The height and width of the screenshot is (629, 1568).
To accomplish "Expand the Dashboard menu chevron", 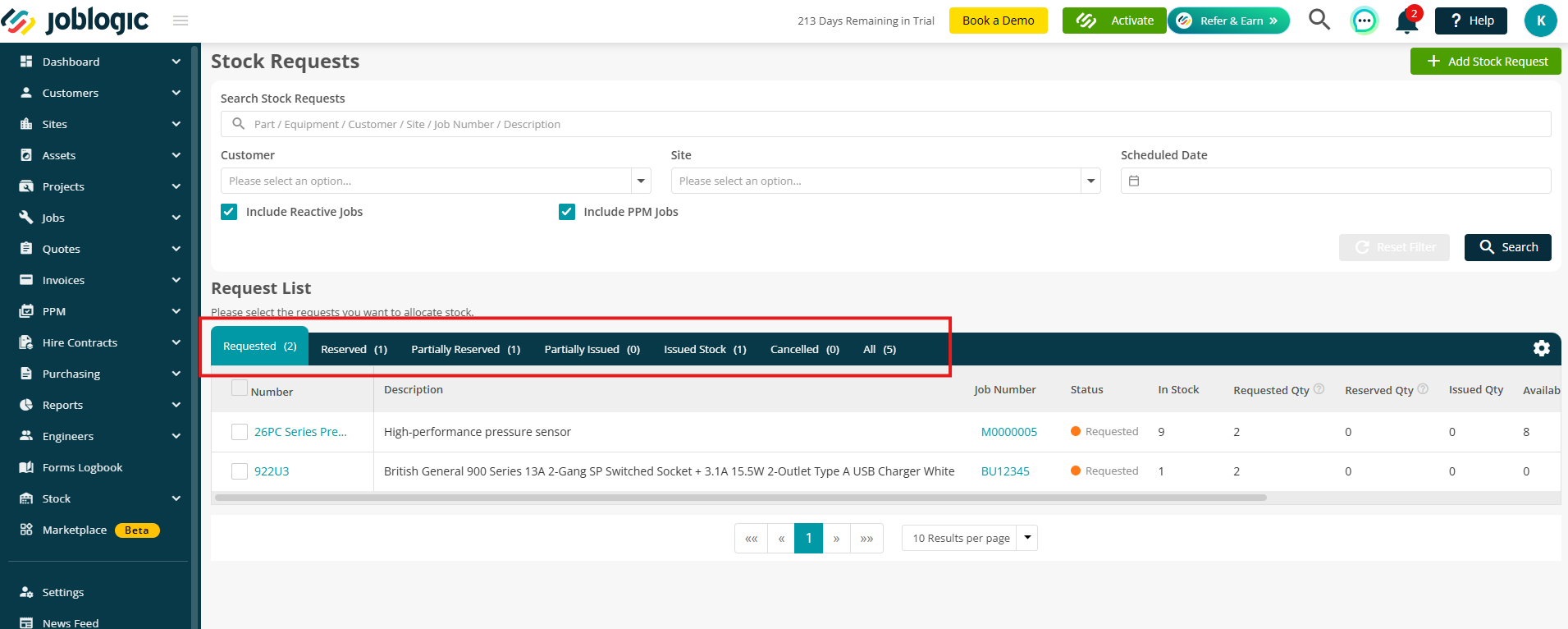I will pyautogui.click(x=176, y=62).
